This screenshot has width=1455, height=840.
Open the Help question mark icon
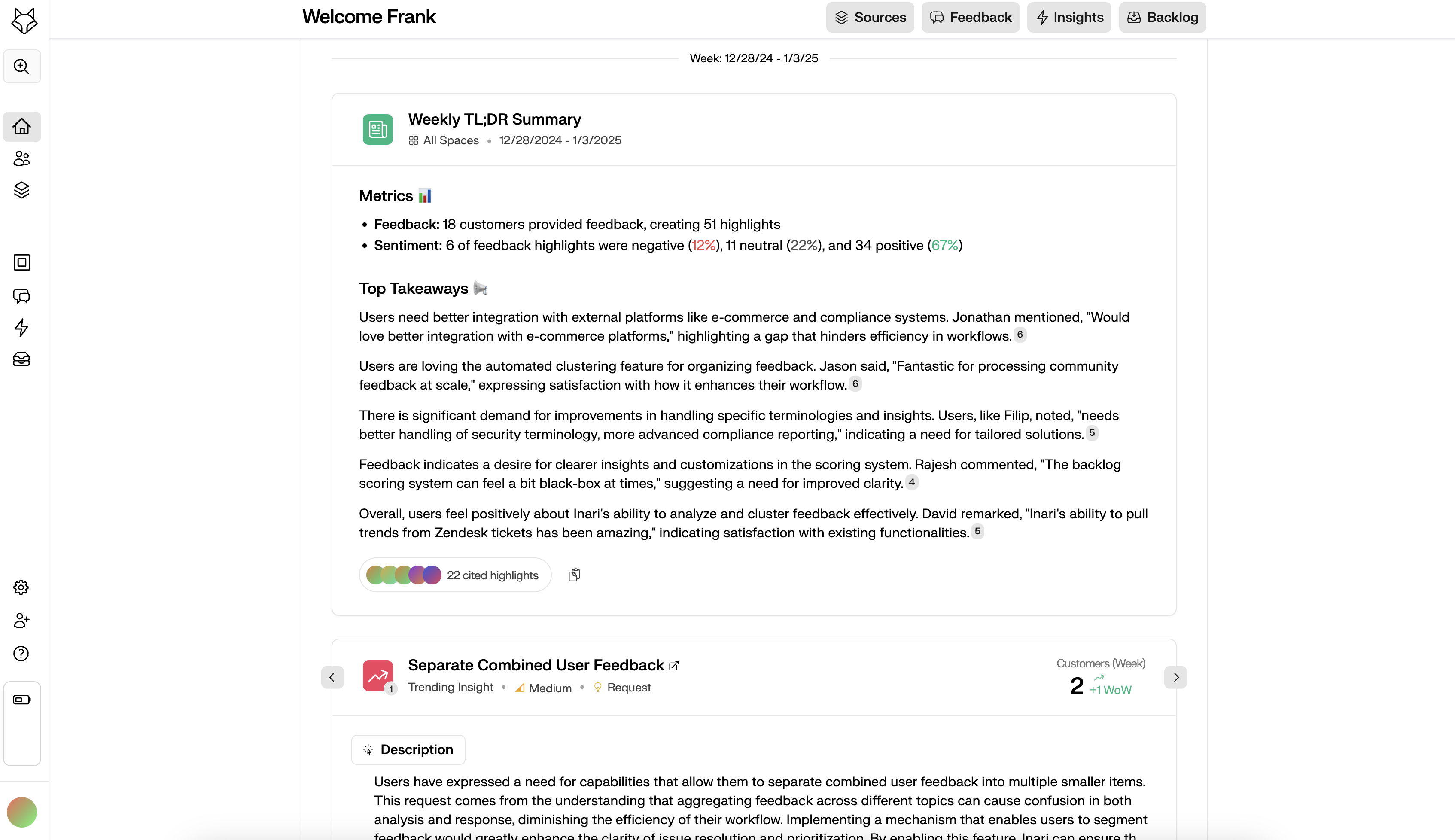(21, 653)
